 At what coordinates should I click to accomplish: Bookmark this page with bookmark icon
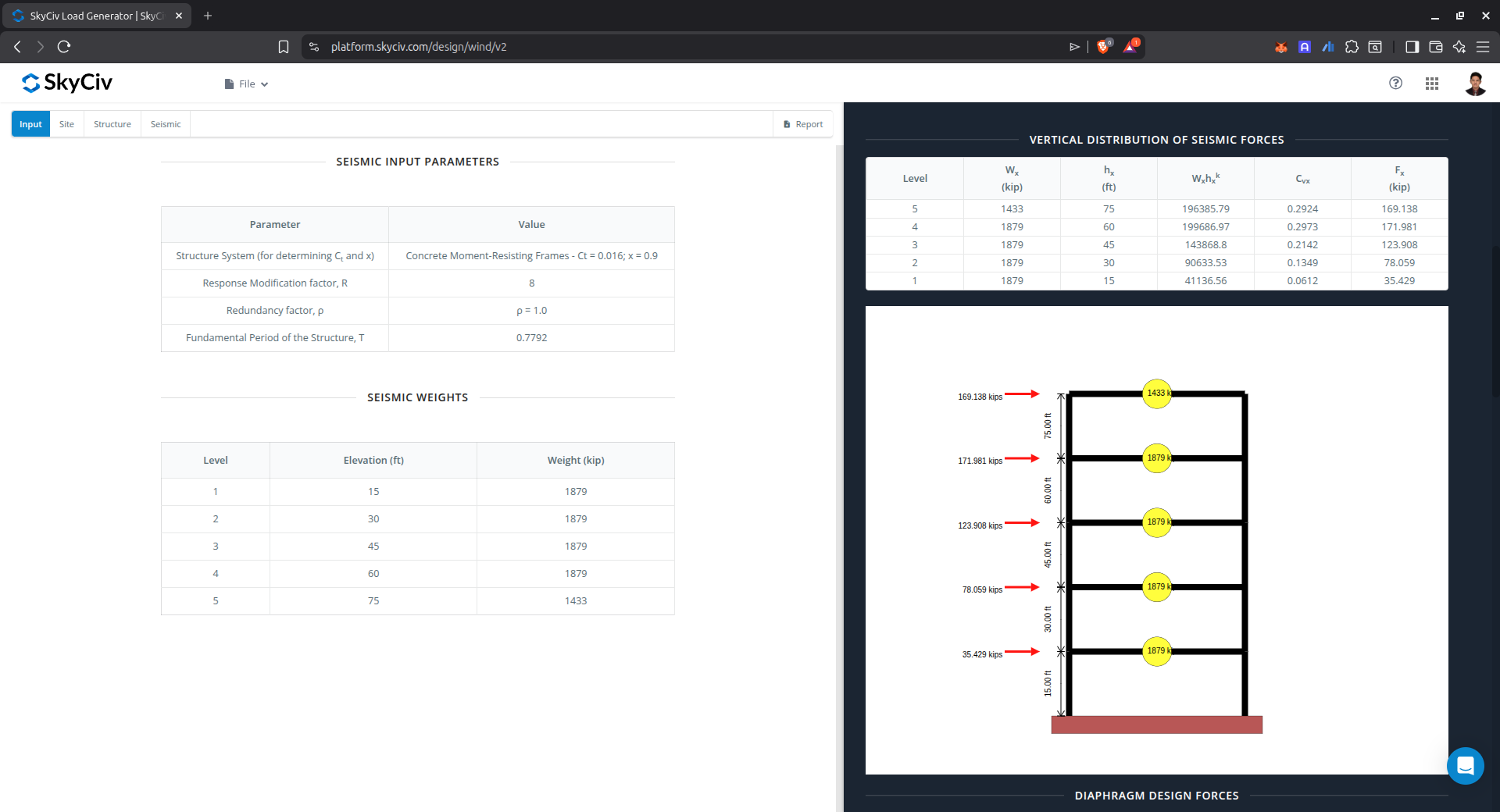coord(284,47)
